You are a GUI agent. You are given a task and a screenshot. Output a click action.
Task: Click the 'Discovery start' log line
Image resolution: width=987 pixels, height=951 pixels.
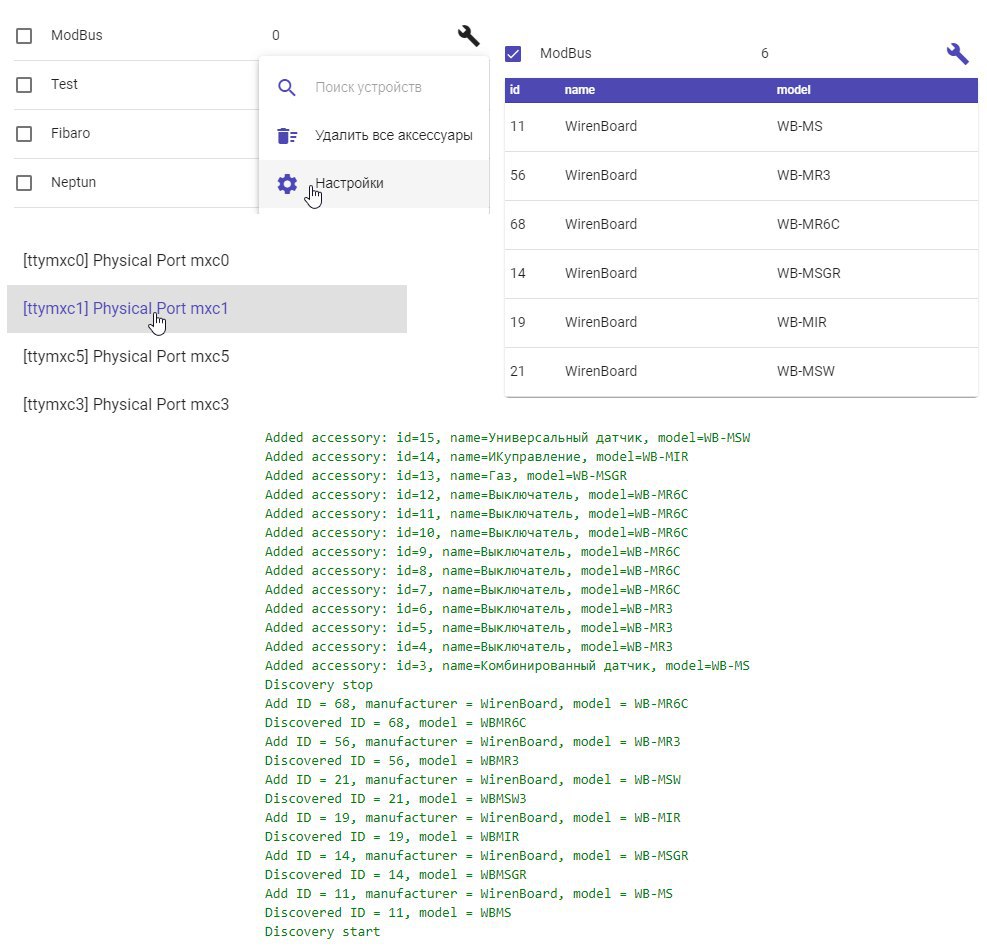(x=322, y=932)
